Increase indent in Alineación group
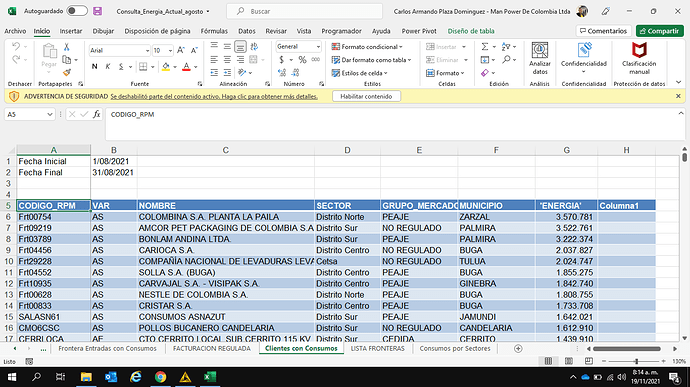 [227, 73]
